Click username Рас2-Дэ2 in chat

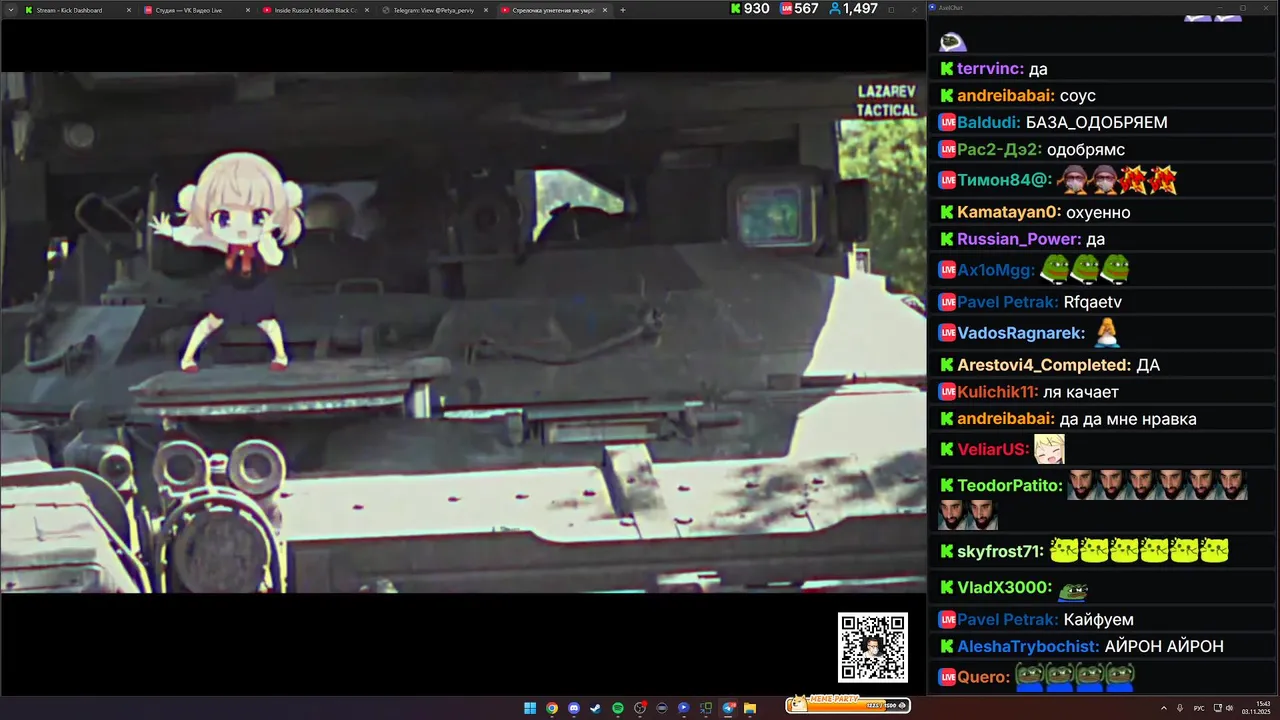pos(999,150)
